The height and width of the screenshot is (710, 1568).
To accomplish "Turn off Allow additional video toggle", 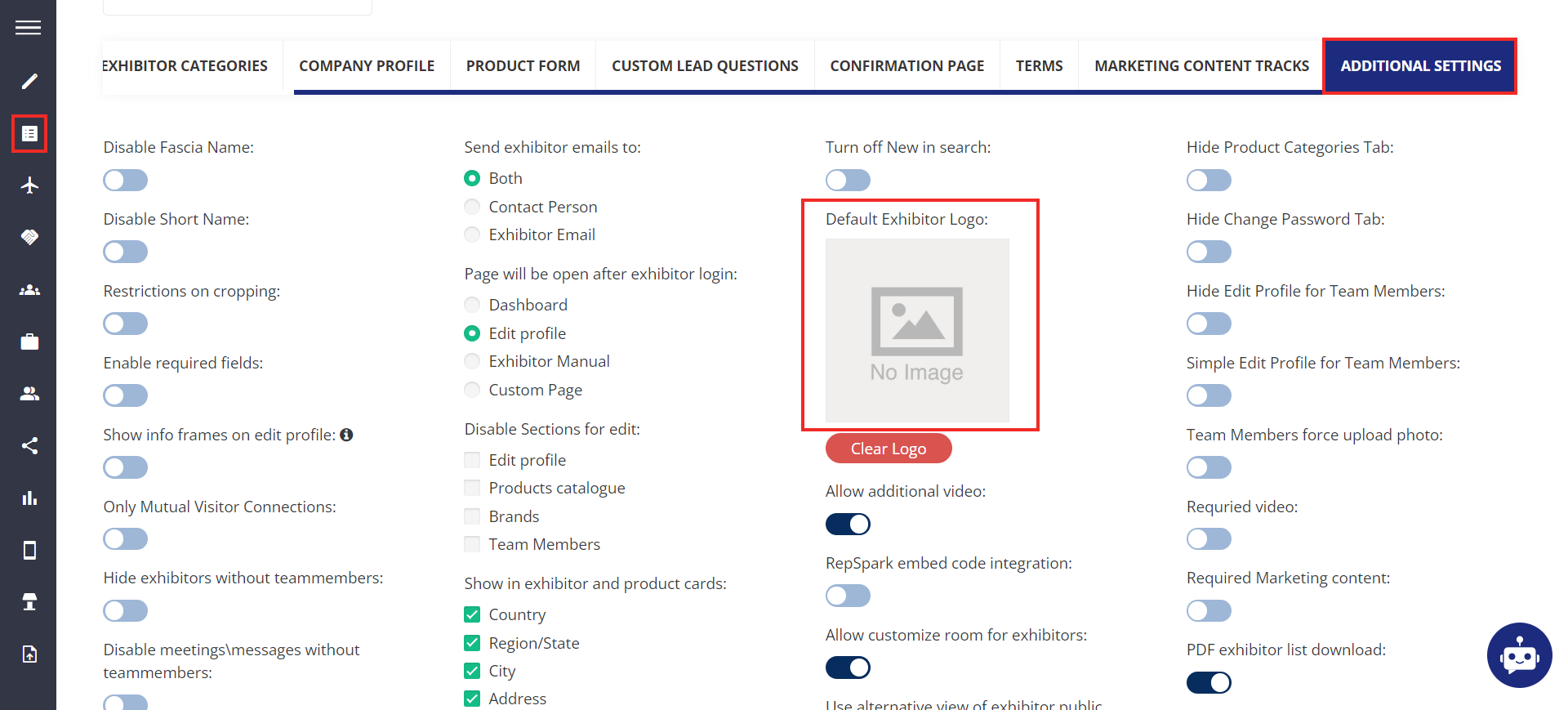I will click(x=848, y=524).
